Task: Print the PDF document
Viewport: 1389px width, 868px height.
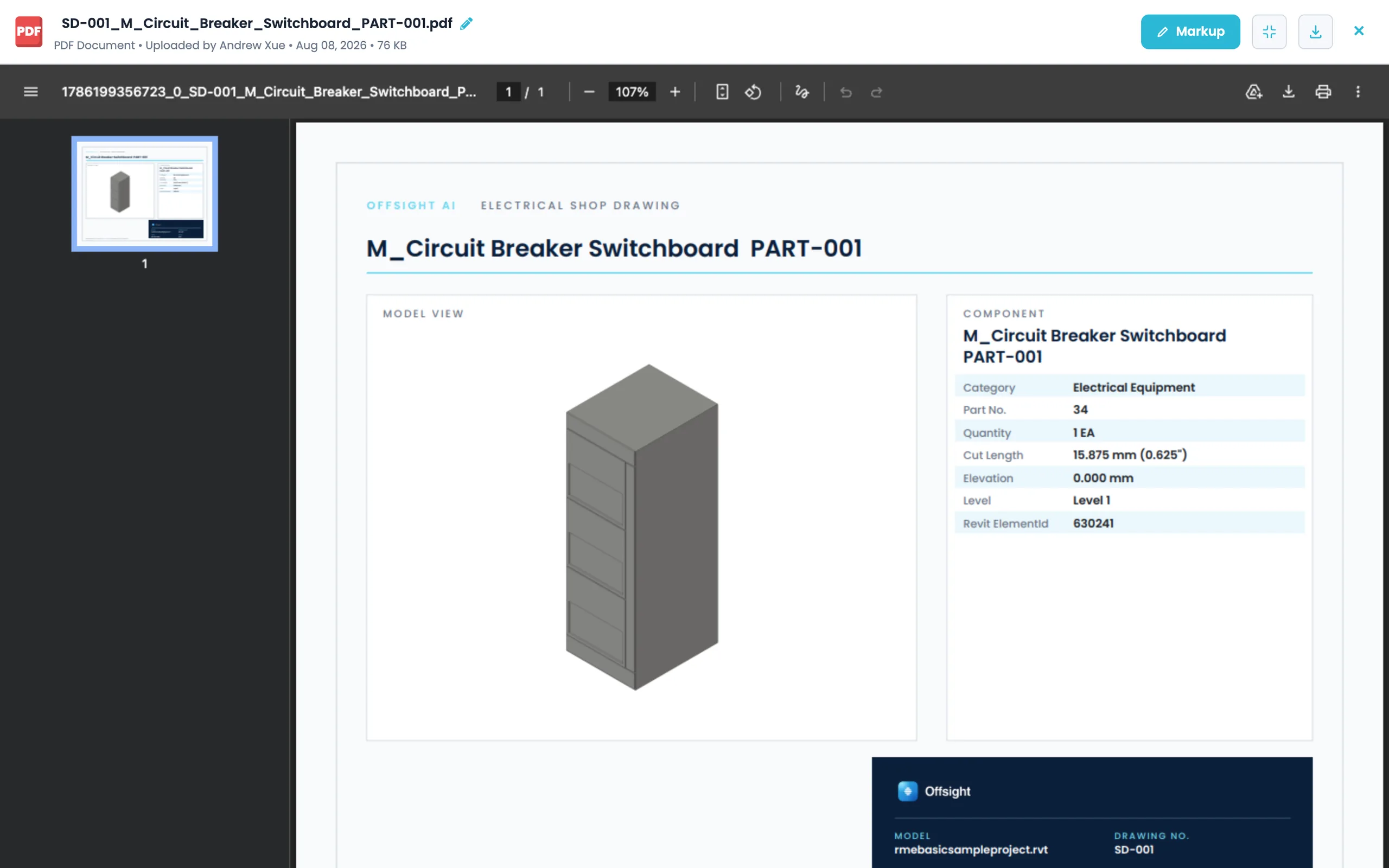Action: pyautogui.click(x=1323, y=92)
